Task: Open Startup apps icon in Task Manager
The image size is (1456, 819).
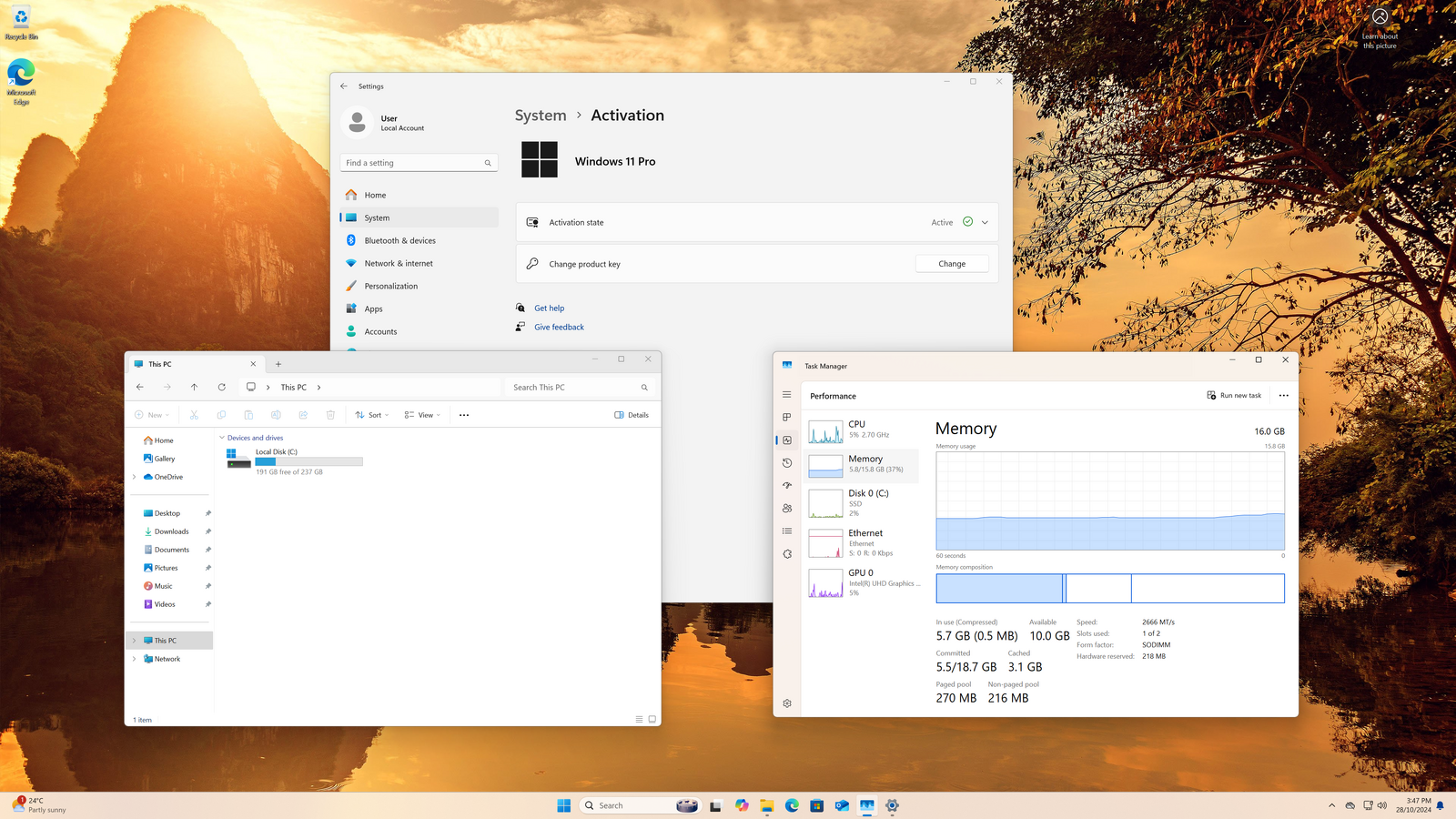Action: (787, 486)
